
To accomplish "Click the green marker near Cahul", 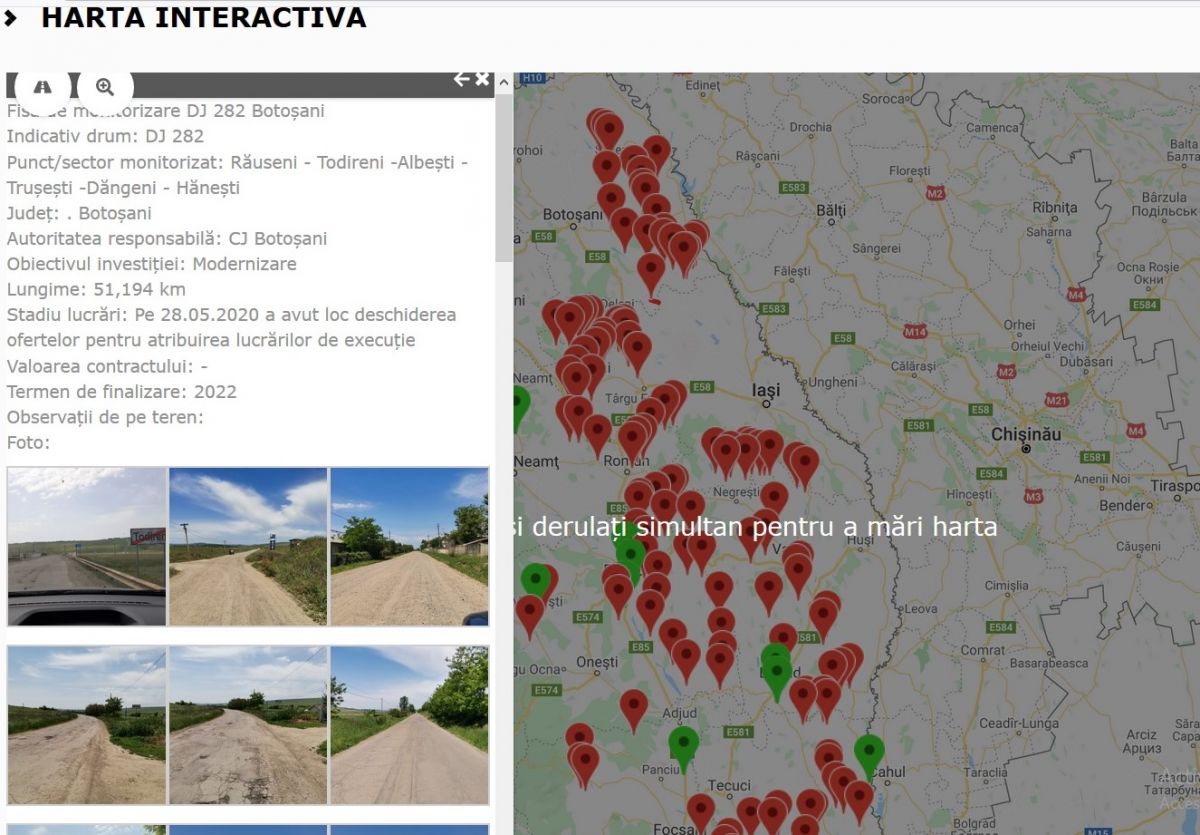I will [869, 752].
